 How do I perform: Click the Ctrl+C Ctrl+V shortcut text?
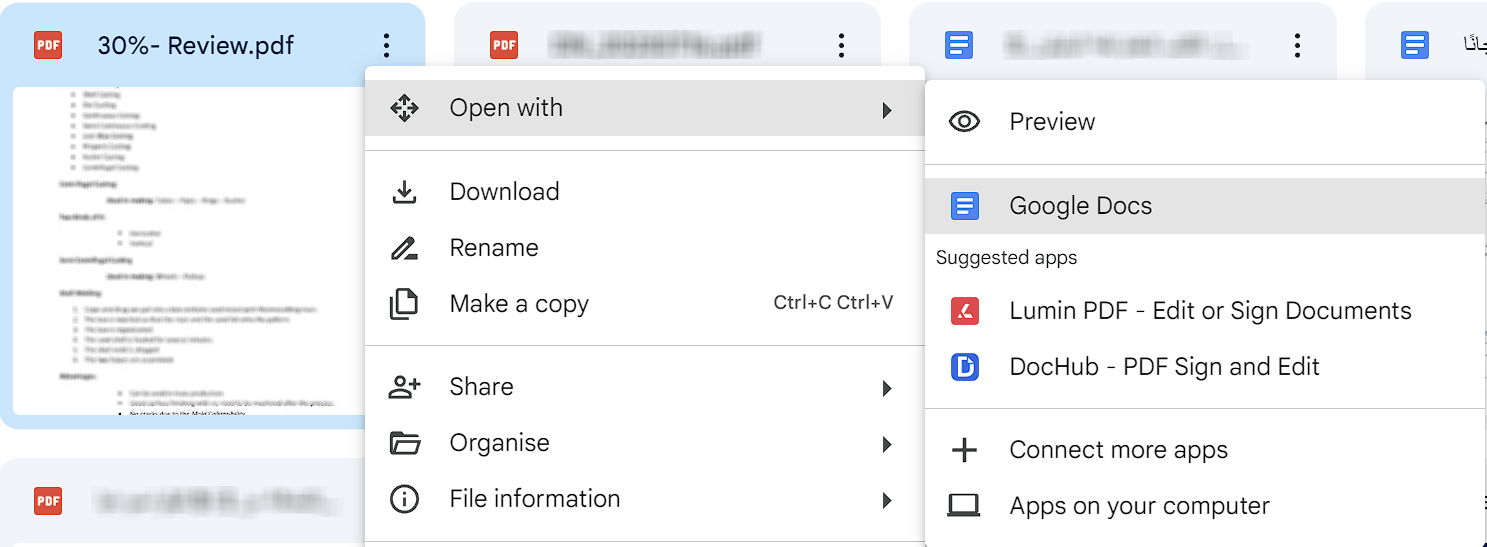tap(833, 303)
